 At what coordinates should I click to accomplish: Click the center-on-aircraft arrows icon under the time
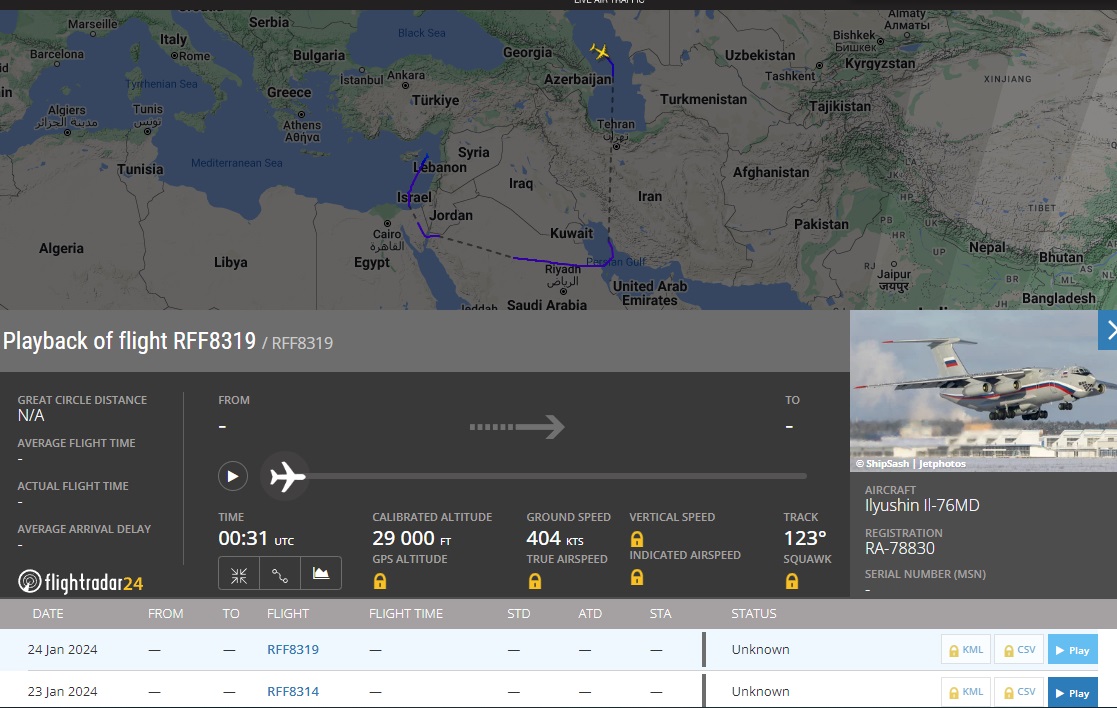pos(239,573)
